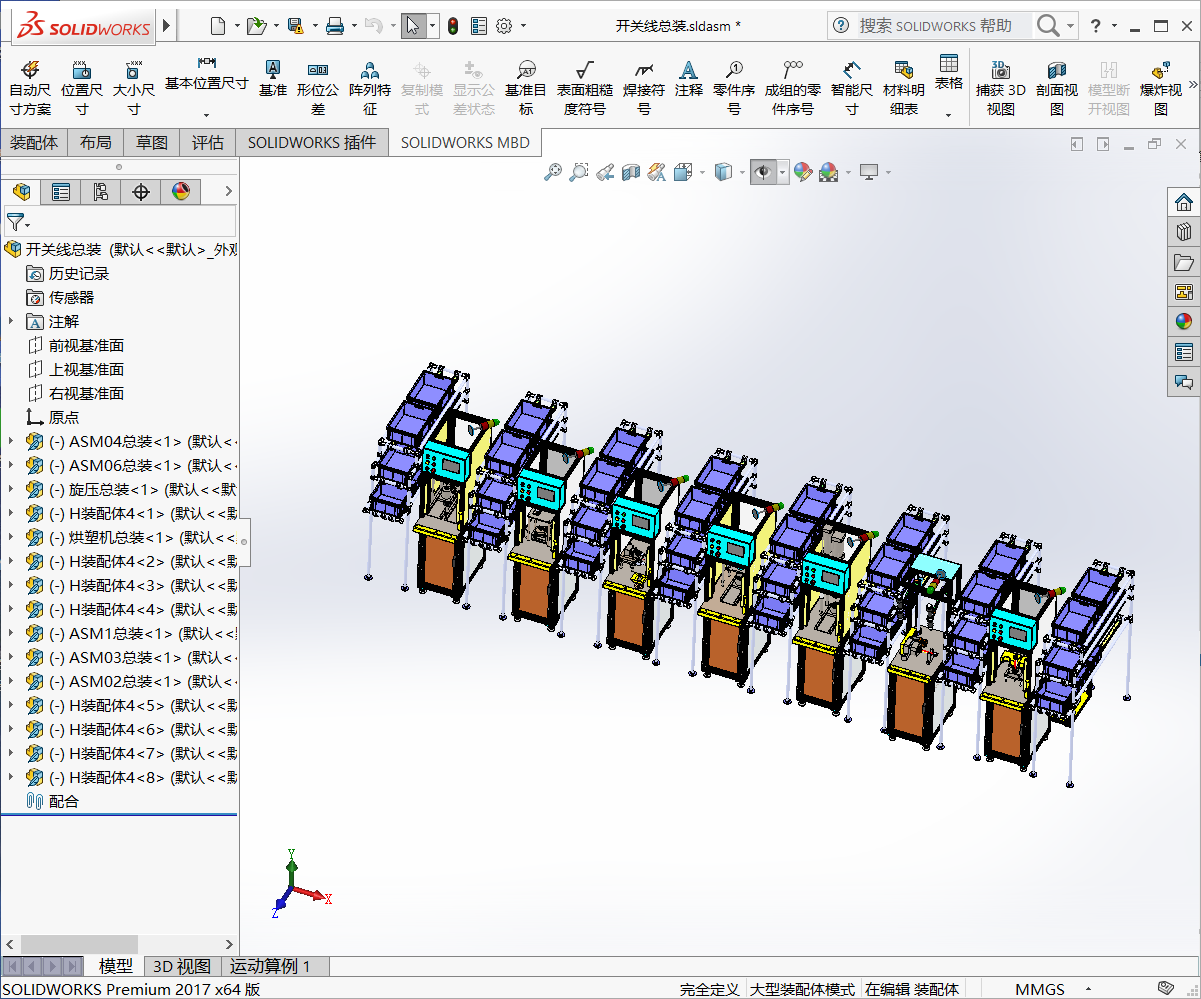The height and width of the screenshot is (999, 1201).
Task: Select Surface Finish symbol tool
Action: tap(585, 87)
